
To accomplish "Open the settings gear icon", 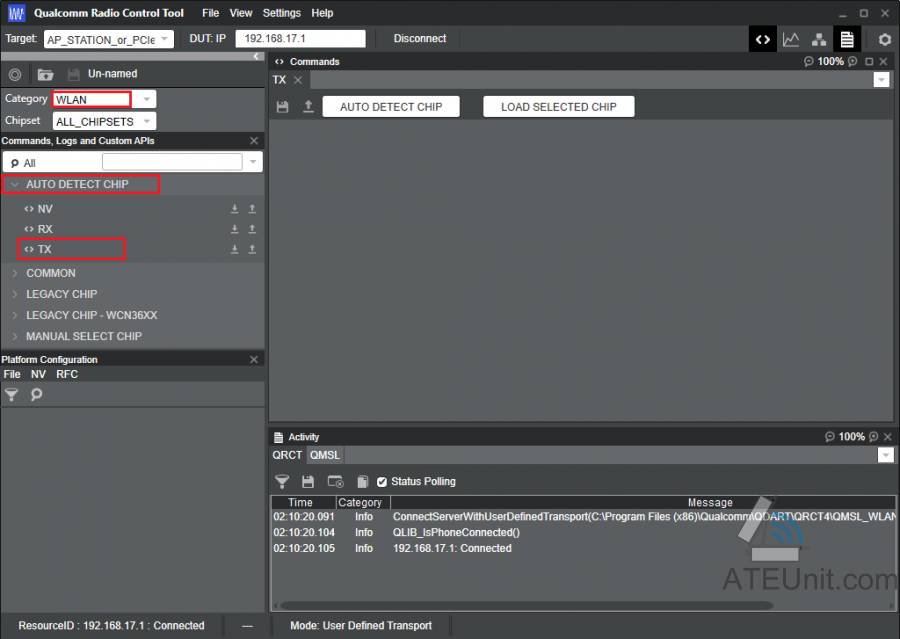I will (x=885, y=40).
